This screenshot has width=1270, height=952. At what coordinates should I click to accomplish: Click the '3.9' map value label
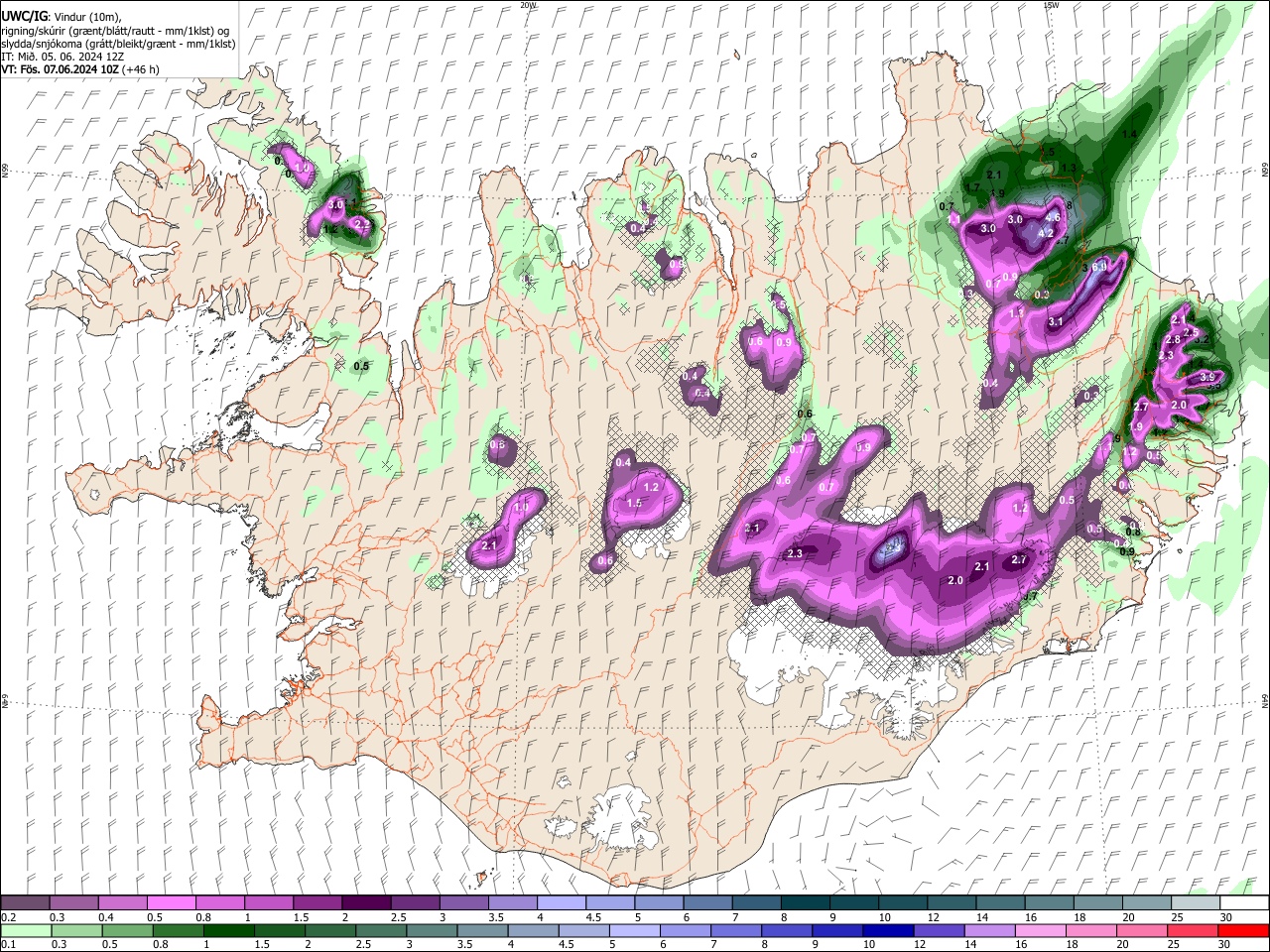tap(1207, 378)
